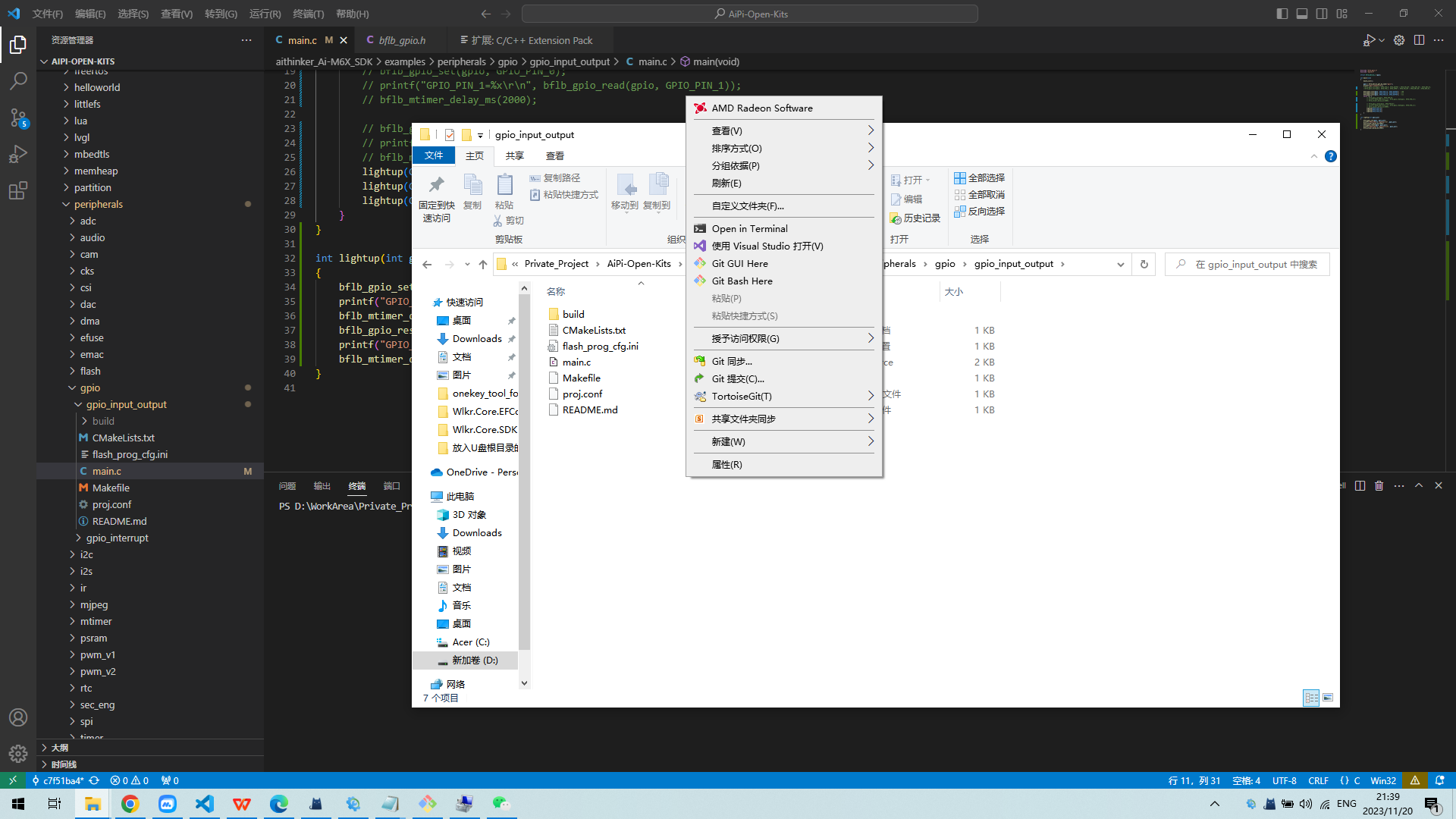Click the Split Editor Right icon
The image size is (1456, 819).
point(1419,40)
